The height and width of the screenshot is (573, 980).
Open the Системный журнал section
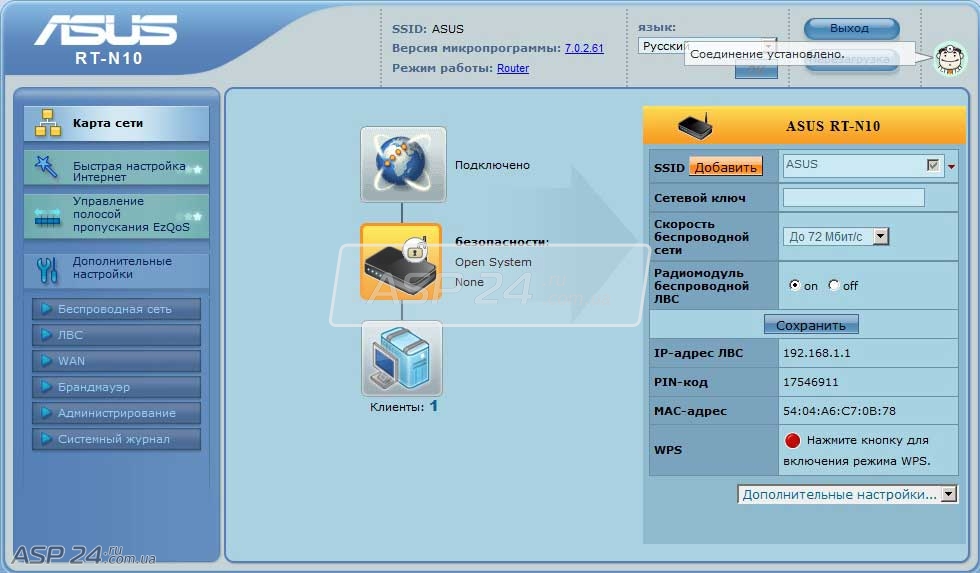click(x=116, y=439)
